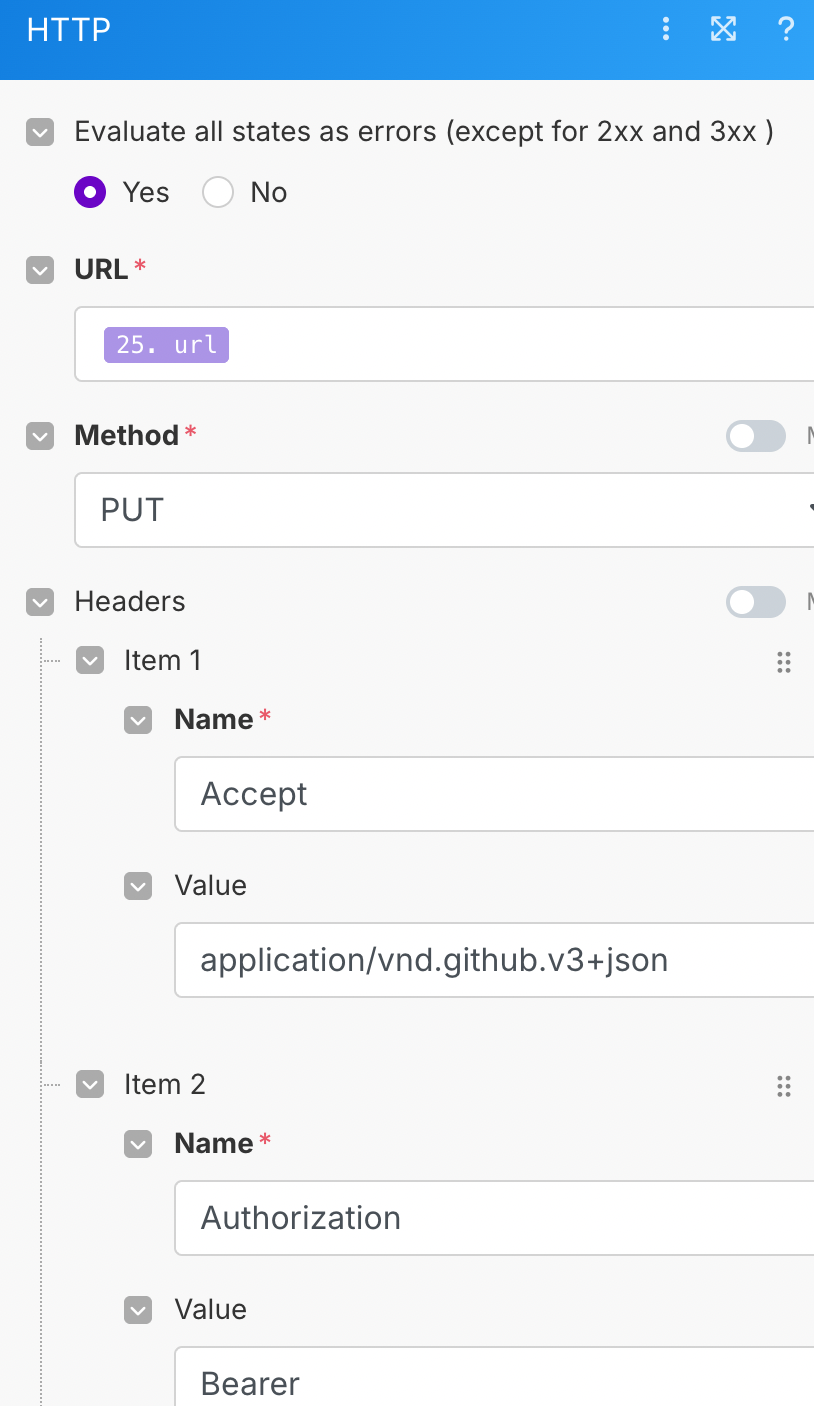The image size is (814, 1406).
Task: Toggle the Map switch beside Headers
Action: [x=756, y=602]
